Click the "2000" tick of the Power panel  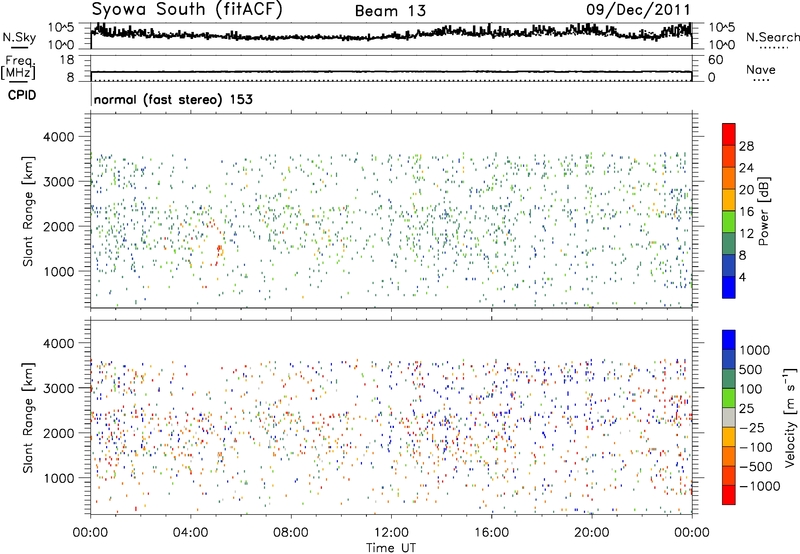click(58, 226)
